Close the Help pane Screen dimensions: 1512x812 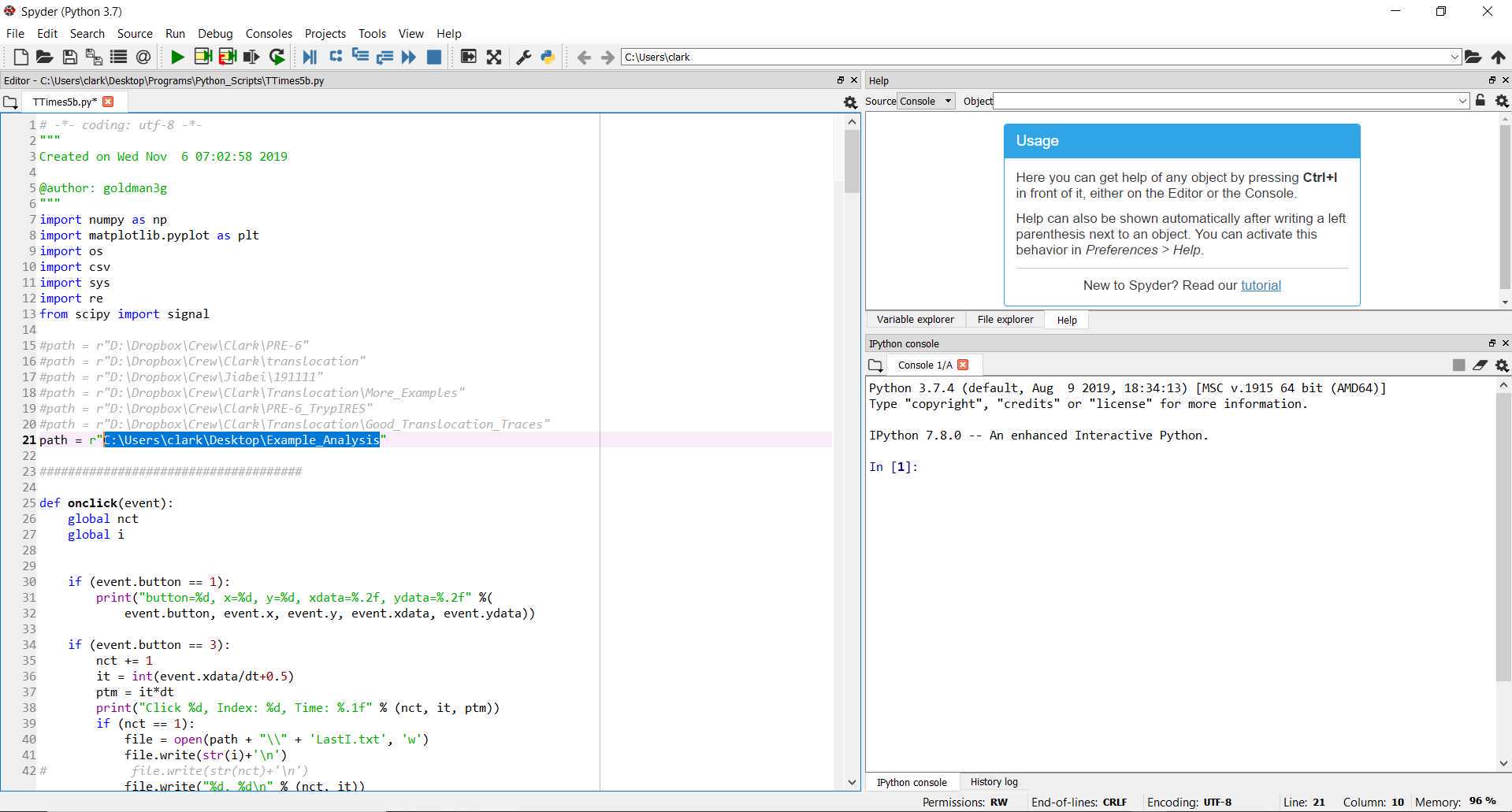click(x=1505, y=80)
